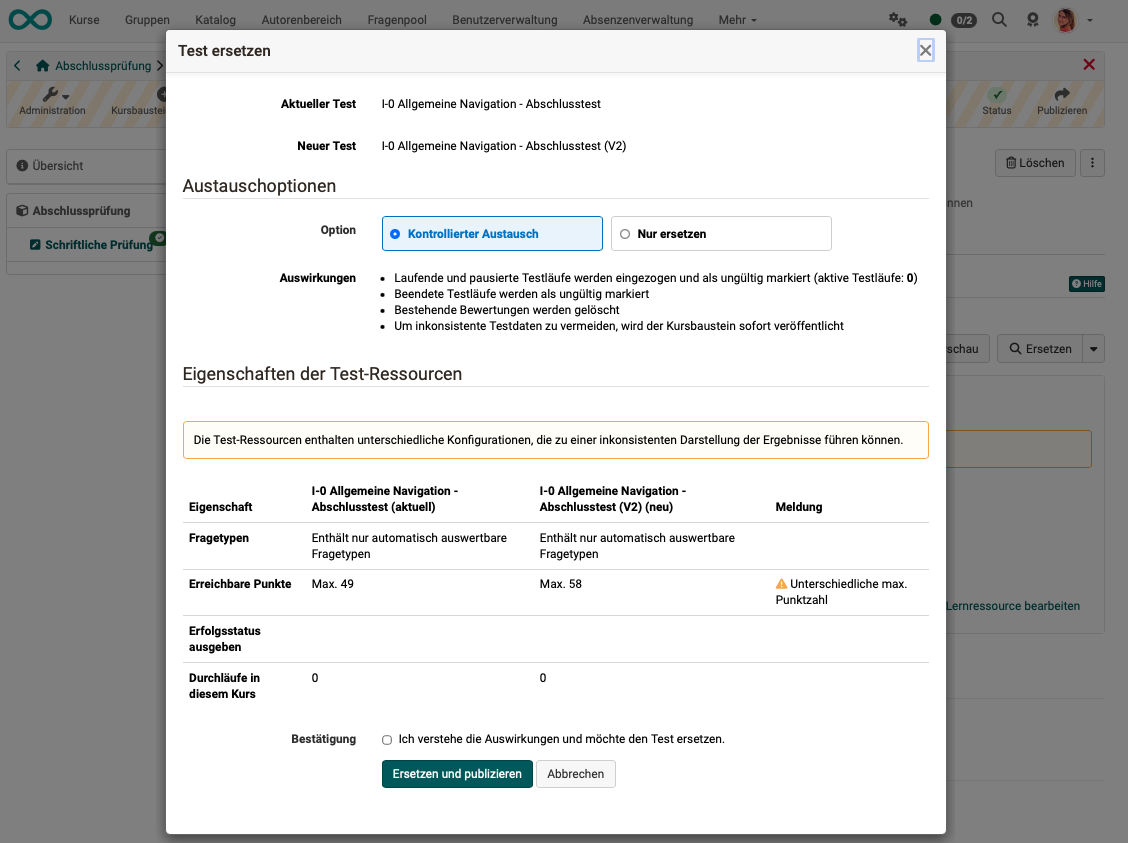Viewport: 1128px width, 843px height.
Task: Go back using the breadcrumb arrow
Action: [17, 65]
